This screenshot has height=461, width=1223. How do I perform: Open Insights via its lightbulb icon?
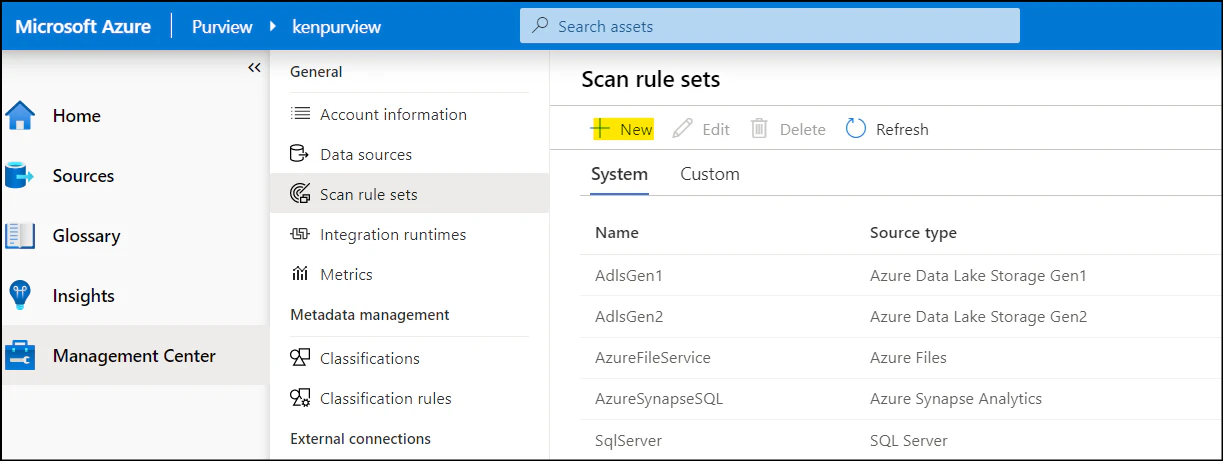(20, 296)
